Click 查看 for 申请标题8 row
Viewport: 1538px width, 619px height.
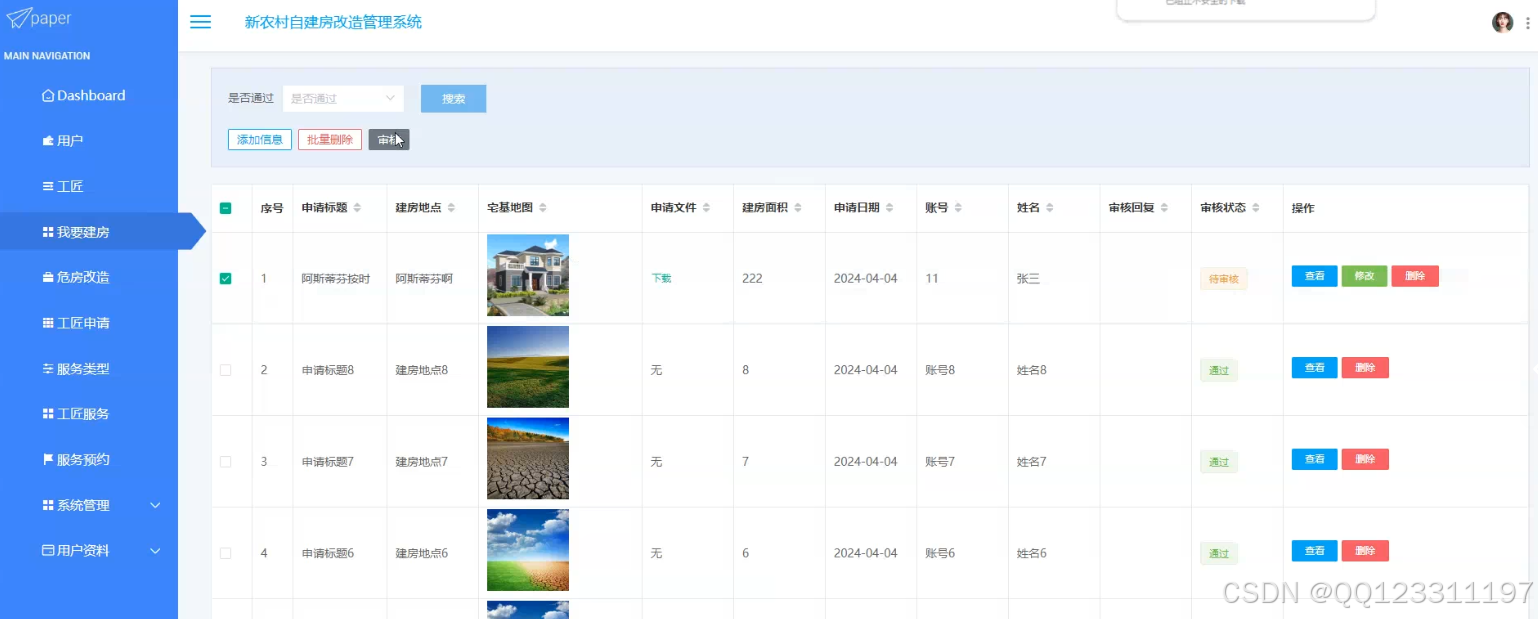click(x=1314, y=368)
